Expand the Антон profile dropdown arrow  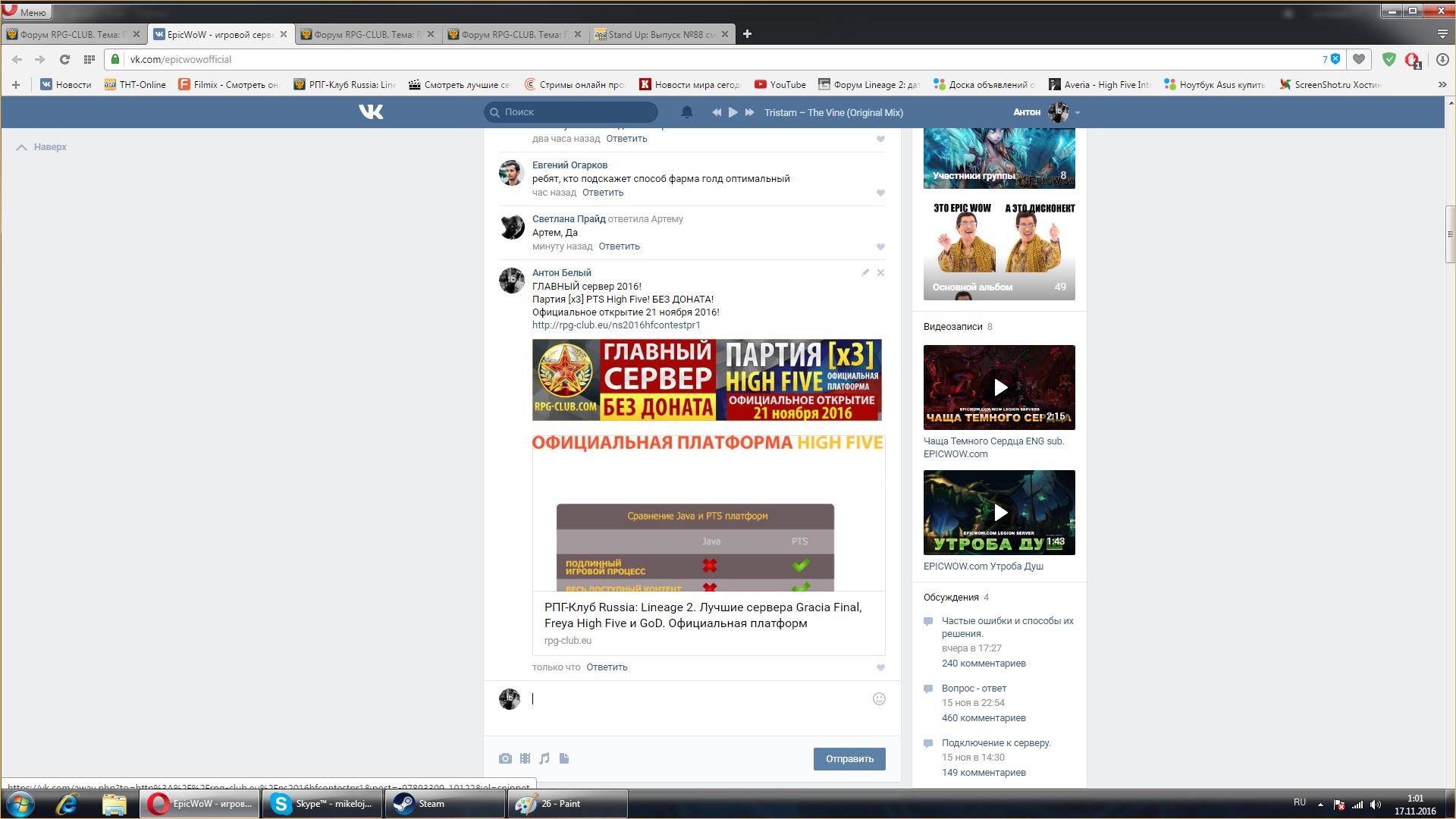[1078, 113]
